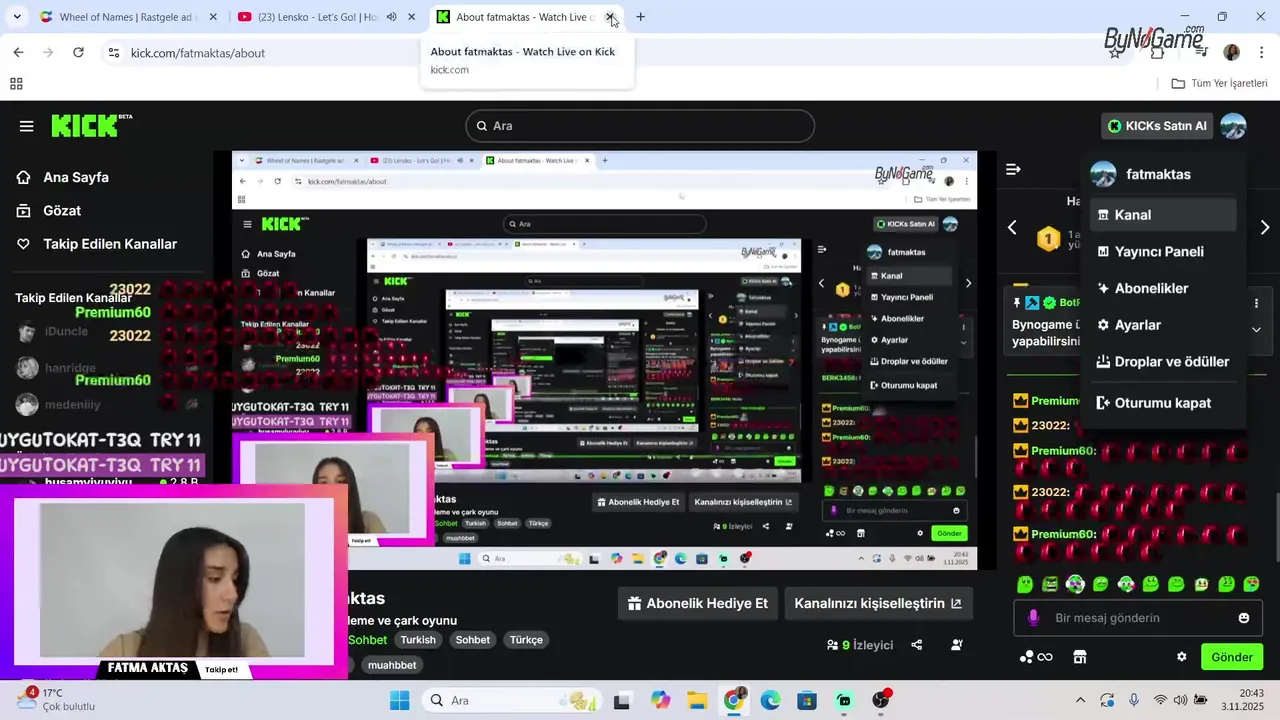1280x720 pixels.
Task: Insert the crying heart-eyes green emote
Action: point(1252,584)
